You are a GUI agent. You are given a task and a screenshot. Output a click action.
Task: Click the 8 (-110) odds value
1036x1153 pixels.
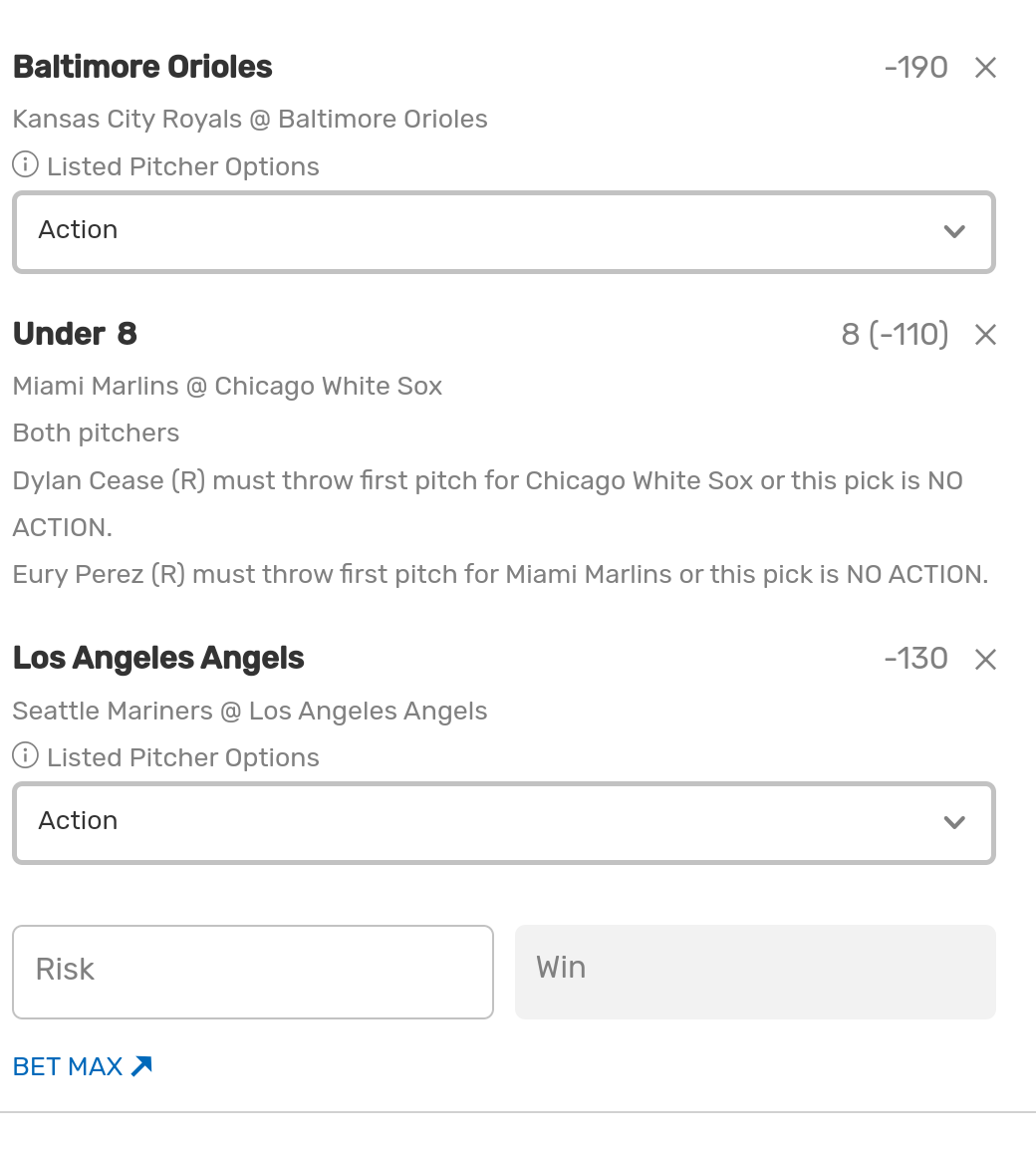[895, 334]
